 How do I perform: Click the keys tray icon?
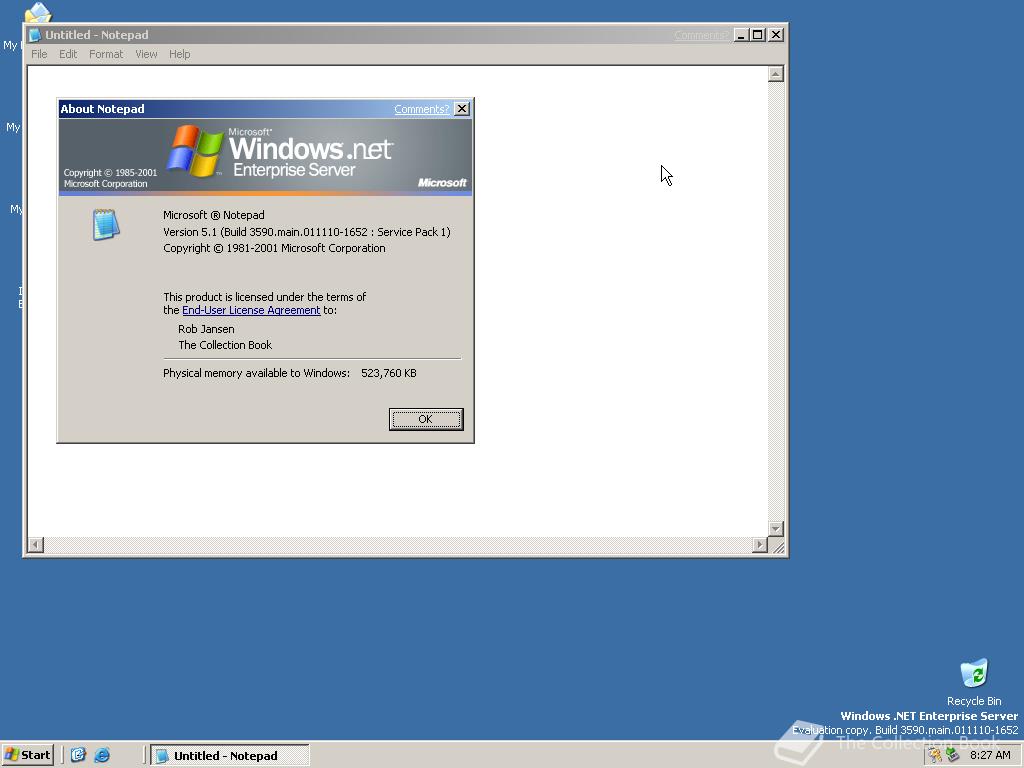click(x=935, y=755)
